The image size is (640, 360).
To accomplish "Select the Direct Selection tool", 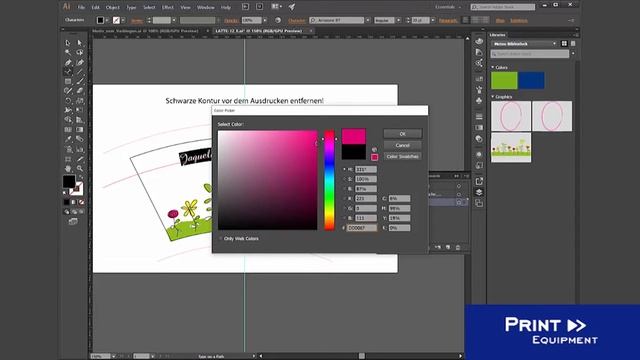I will pyautogui.click(x=80, y=43).
